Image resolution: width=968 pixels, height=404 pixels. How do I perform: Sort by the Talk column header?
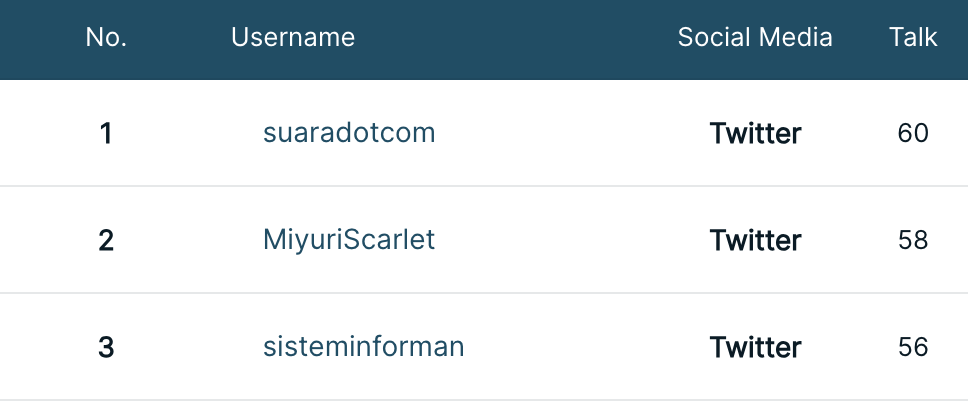[913, 37]
